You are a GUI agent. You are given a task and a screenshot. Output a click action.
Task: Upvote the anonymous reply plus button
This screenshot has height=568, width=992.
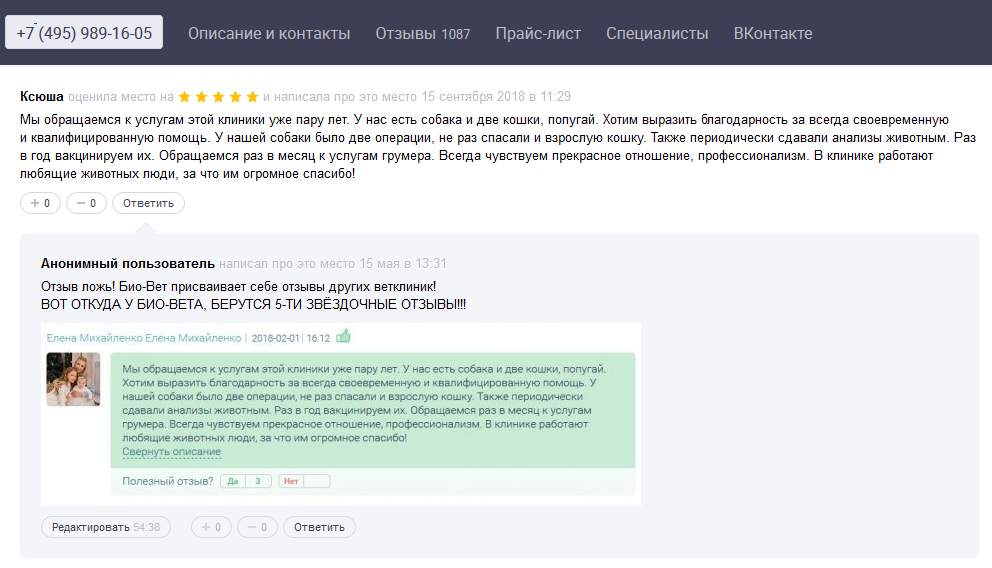(211, 527)
